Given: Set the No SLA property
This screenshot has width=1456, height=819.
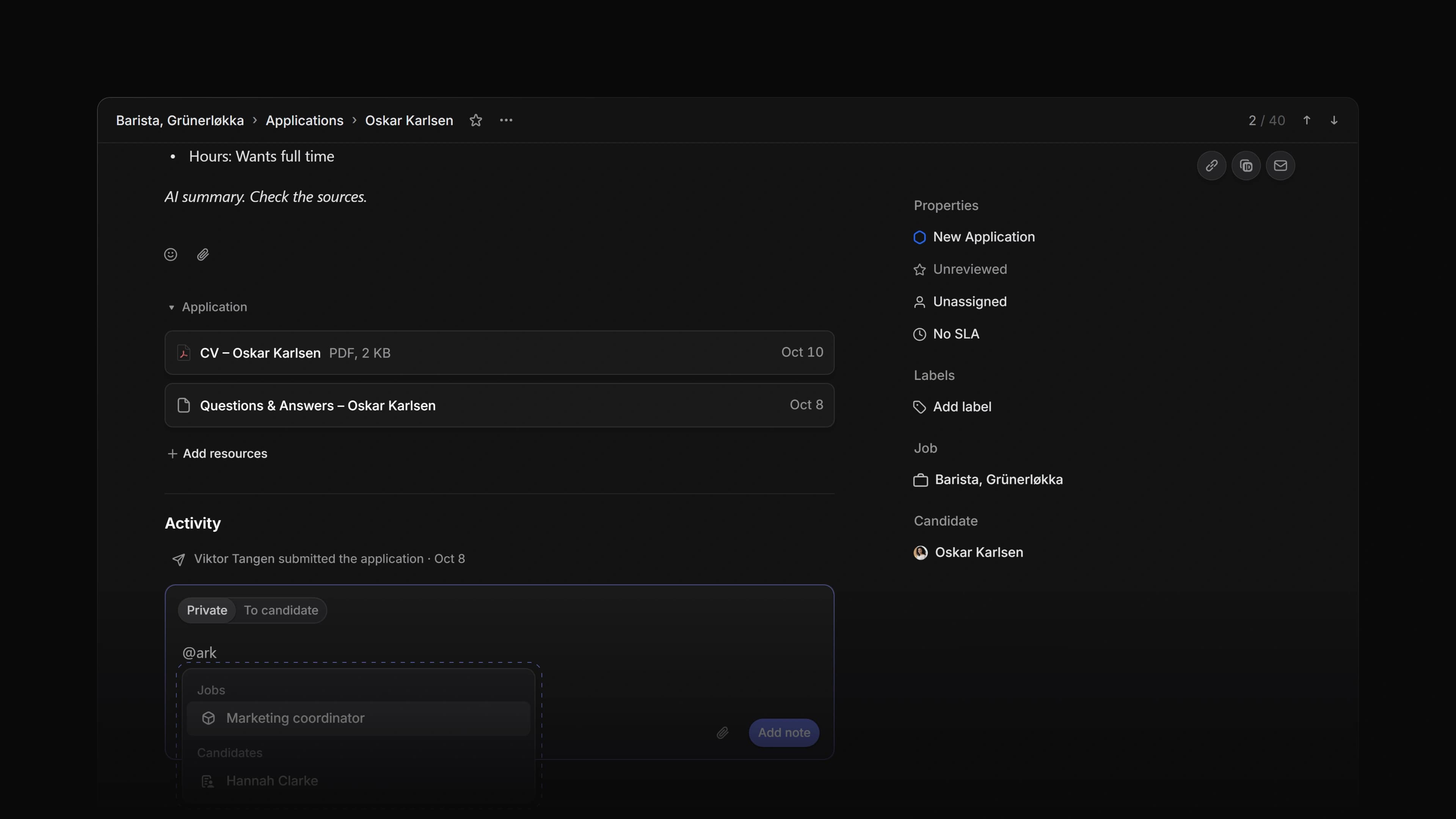Looking at the screenshot, I should (946, 334).
